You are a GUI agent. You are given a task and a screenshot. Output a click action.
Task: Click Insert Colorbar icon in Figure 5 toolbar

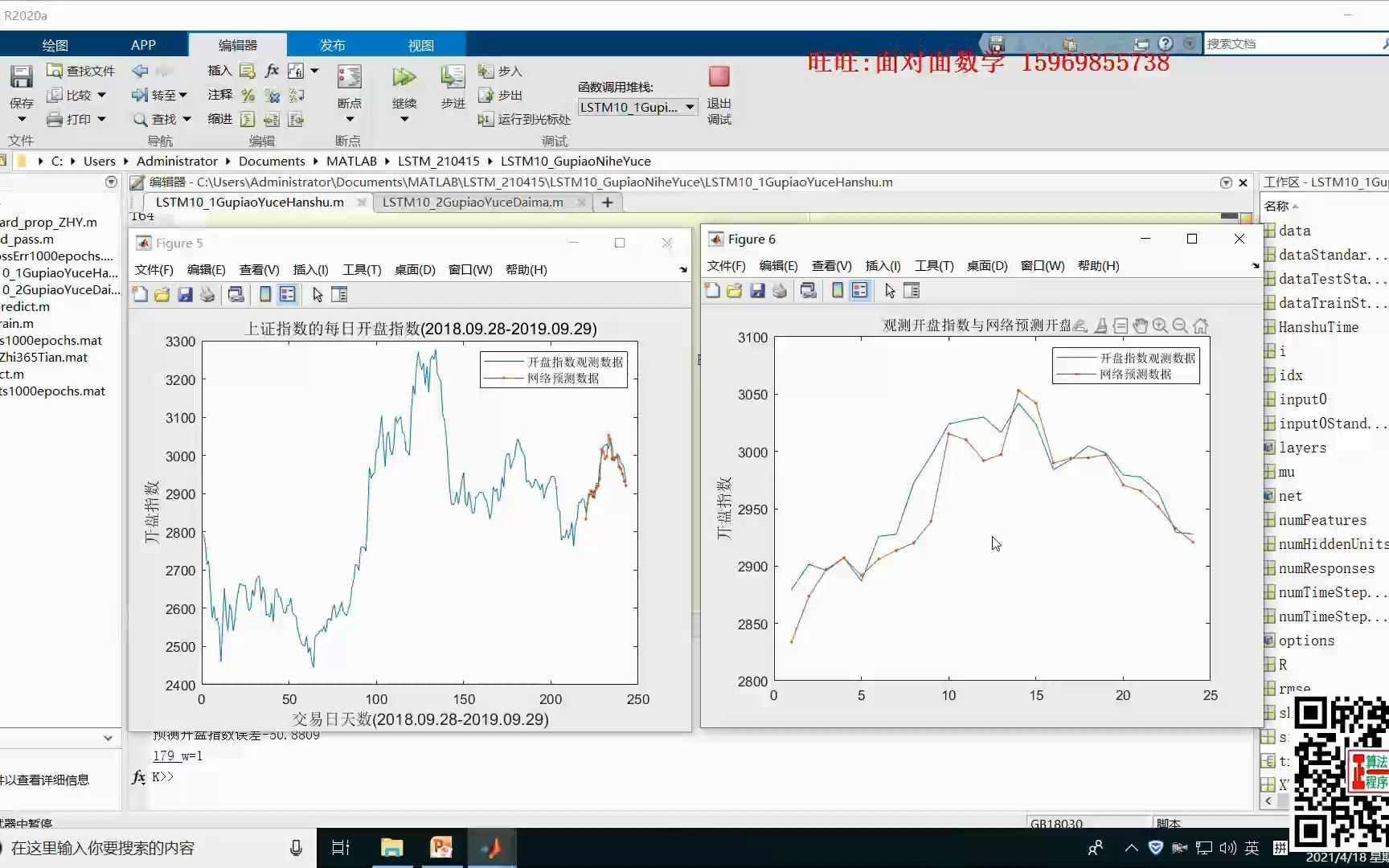point(264,294)
